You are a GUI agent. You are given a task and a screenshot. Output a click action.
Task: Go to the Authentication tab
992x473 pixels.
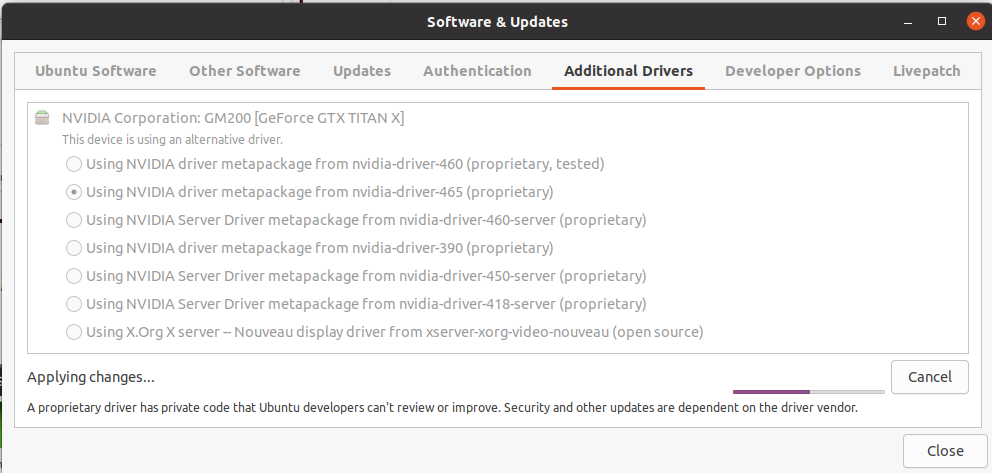pyautogui.click(x=477, y=71)
